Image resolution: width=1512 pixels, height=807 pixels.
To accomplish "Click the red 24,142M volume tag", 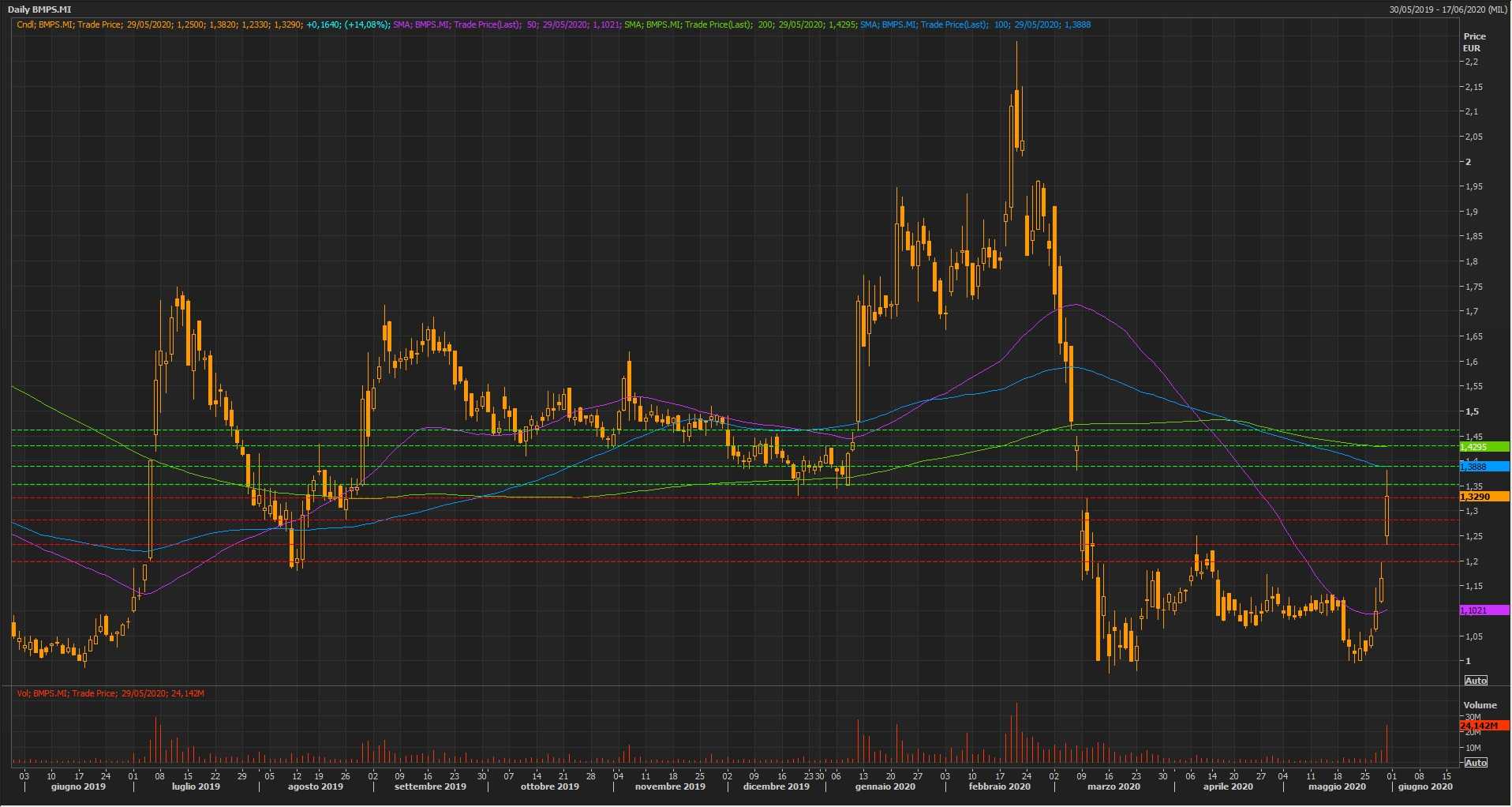I will tap(1483, 726).
